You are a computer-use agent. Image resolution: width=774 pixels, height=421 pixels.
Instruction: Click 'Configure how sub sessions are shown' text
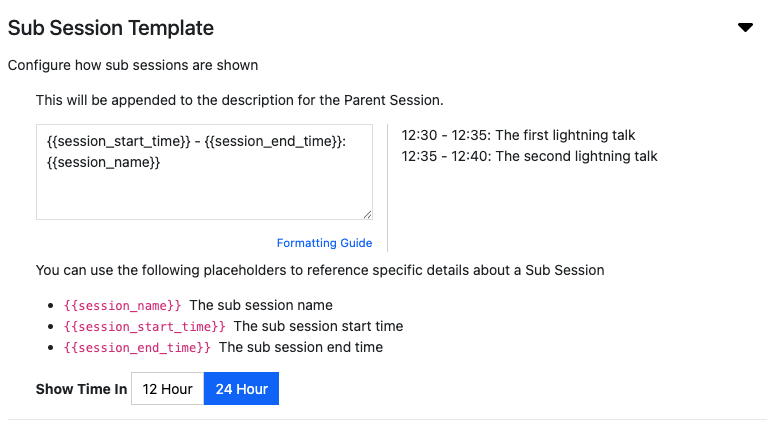click(x=133, y=65)
